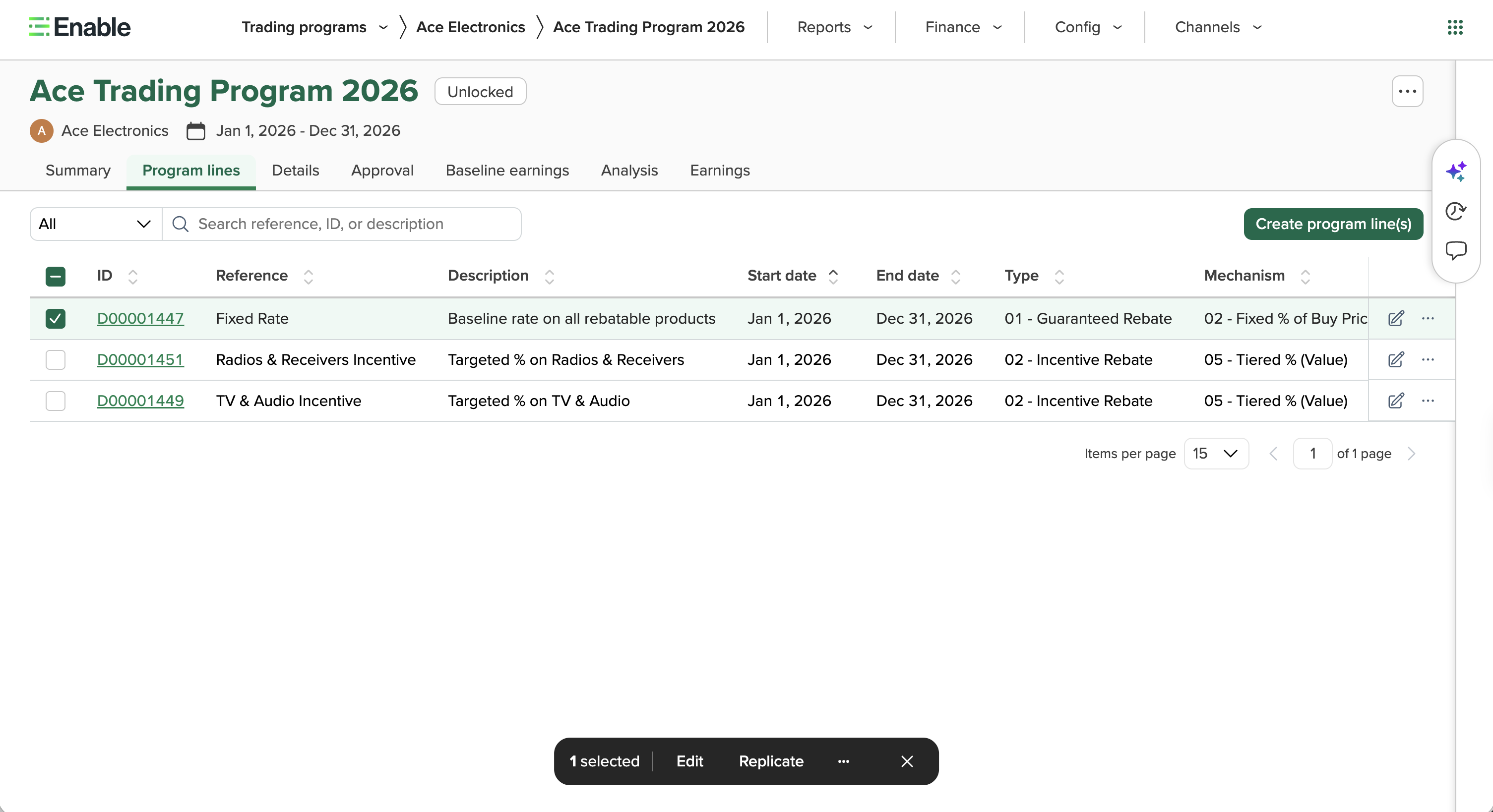Image resolution: width=1493 pixels, height=812 pixels.
Task: Open the All filter dropdown
Action: [x=96, y=224]
